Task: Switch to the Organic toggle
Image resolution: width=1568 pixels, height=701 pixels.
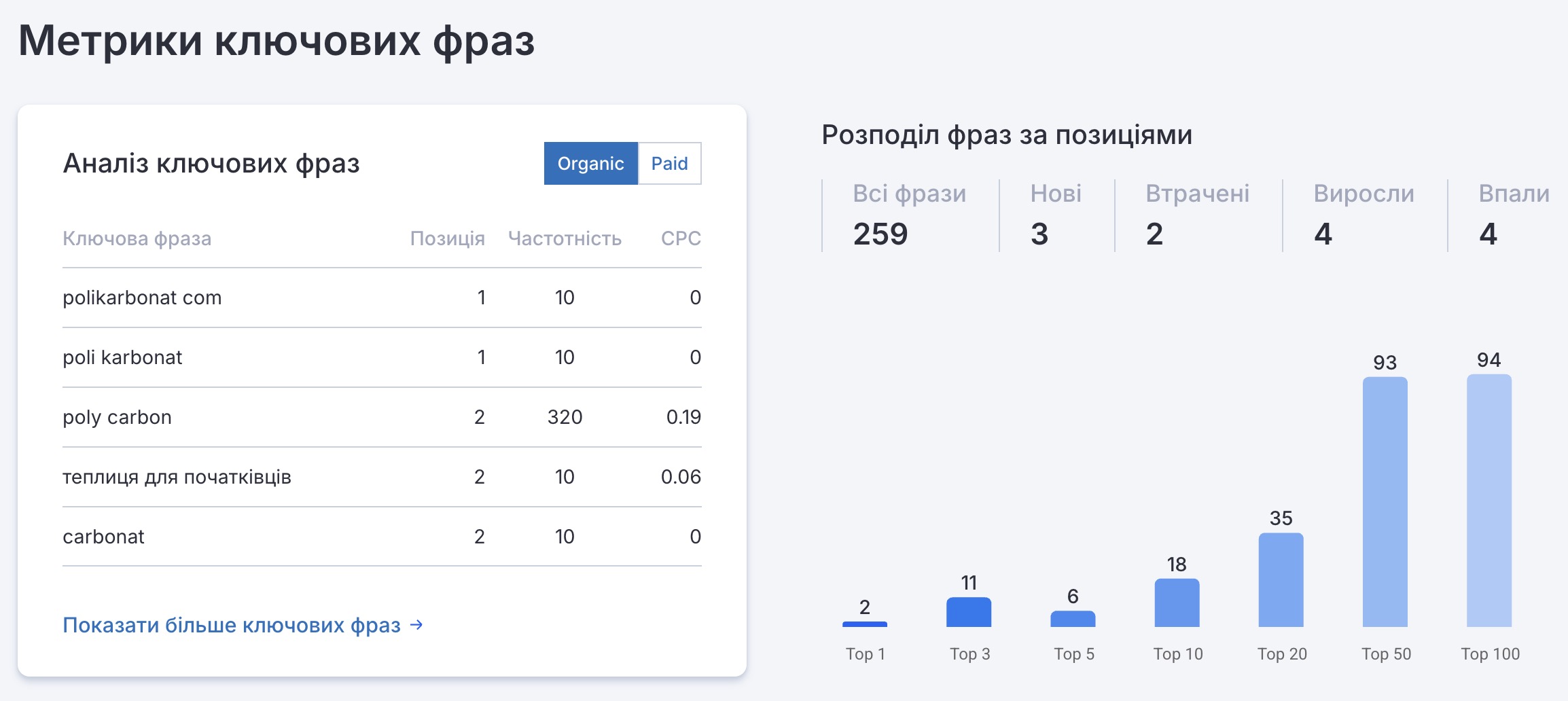Action: [x=590, y=164]
